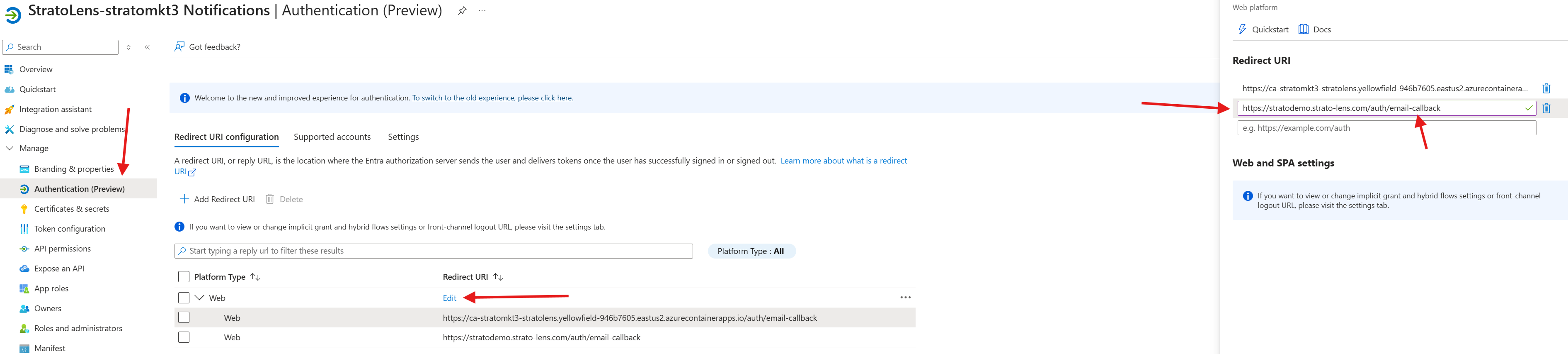Viewport: 1568px width, 354px height.
Task: Delete the stratodemo redirect URI with trash icon
Action: point(1546,108)
